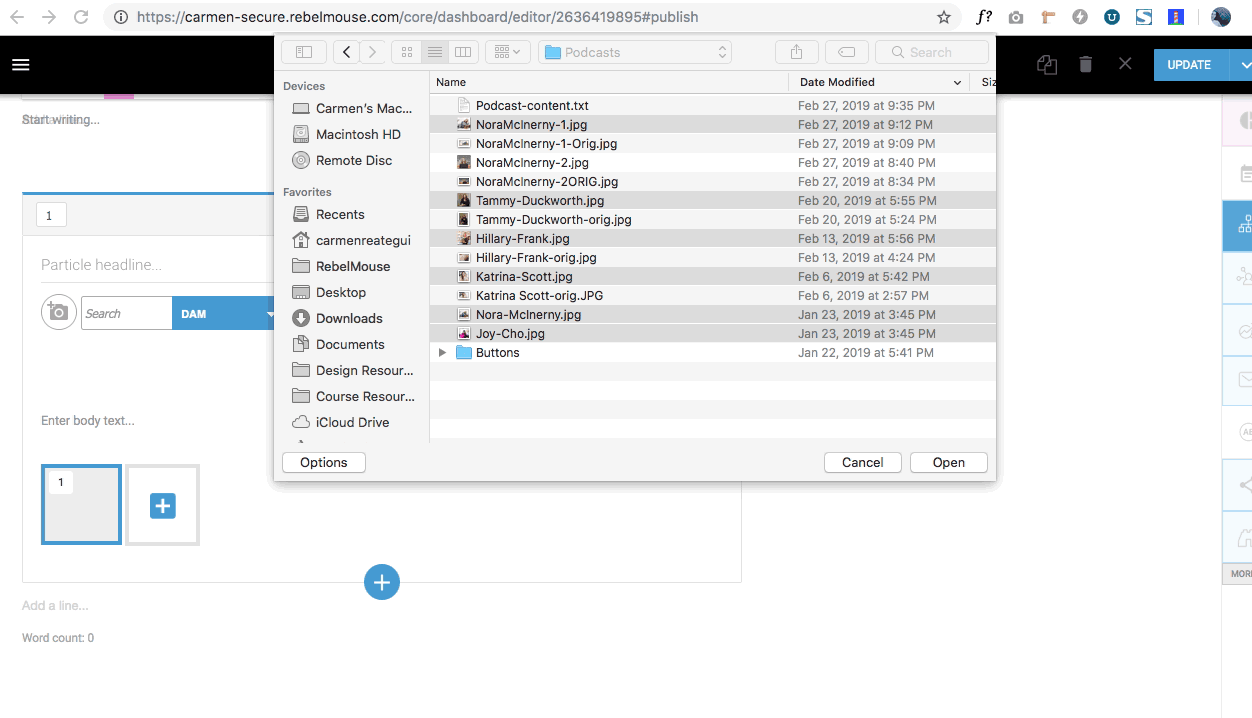
Task: Click the trash delete icon
Action: point(1086,65)
